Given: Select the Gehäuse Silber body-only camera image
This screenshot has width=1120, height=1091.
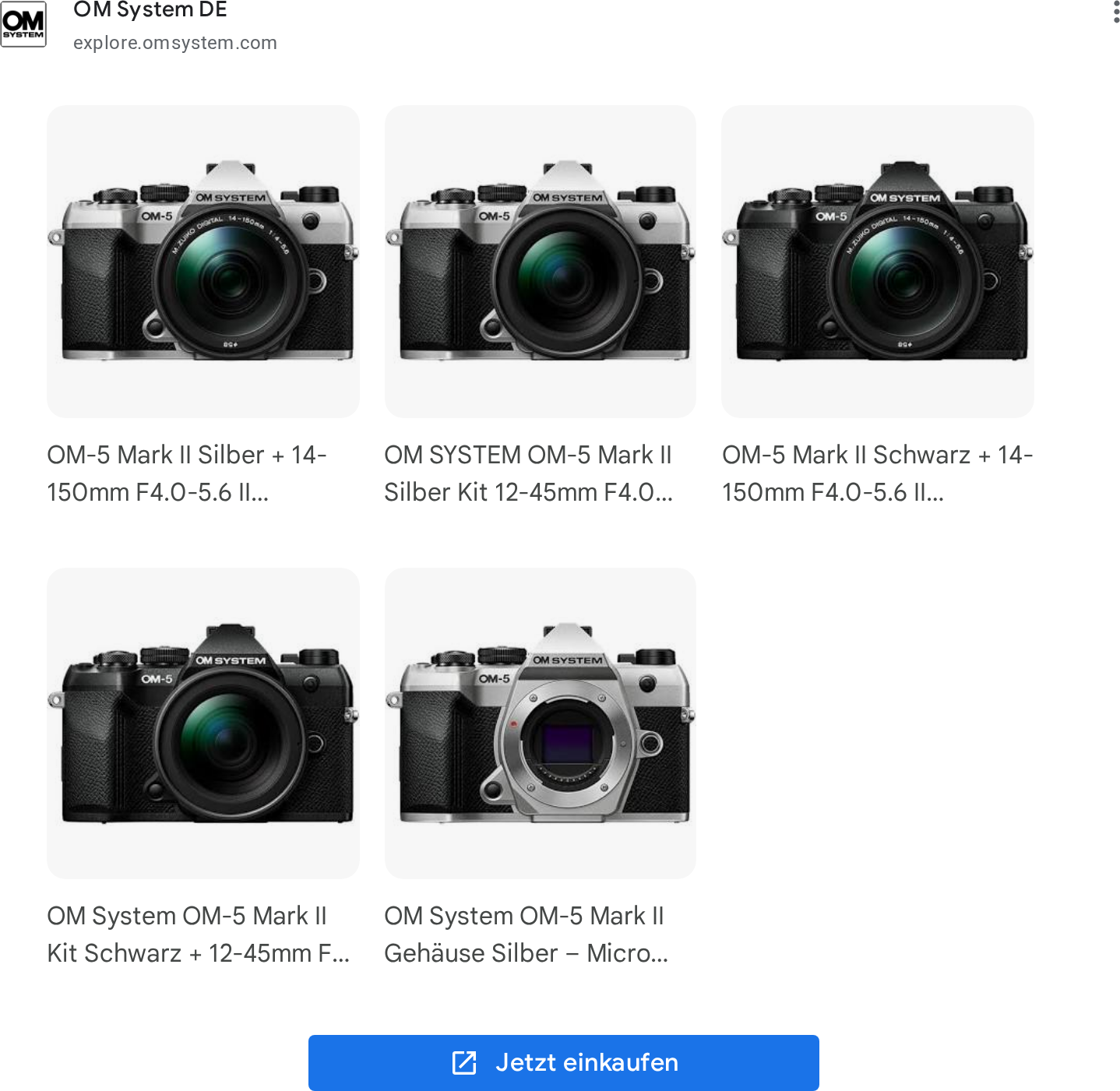Looking at the screenshot, I should [x=541, y=723].
